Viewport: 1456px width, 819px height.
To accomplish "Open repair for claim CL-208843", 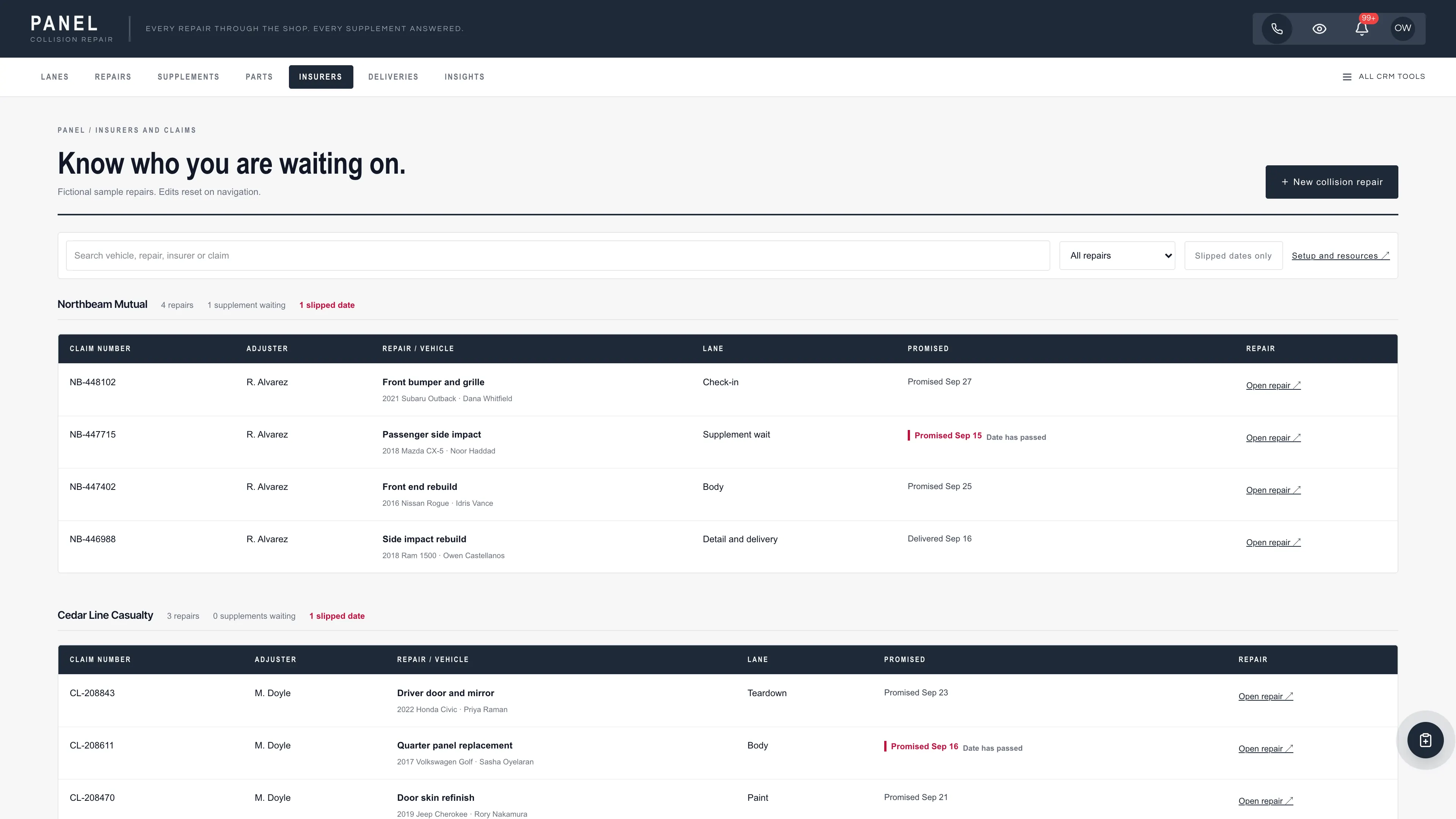I will coord(1266,697).
